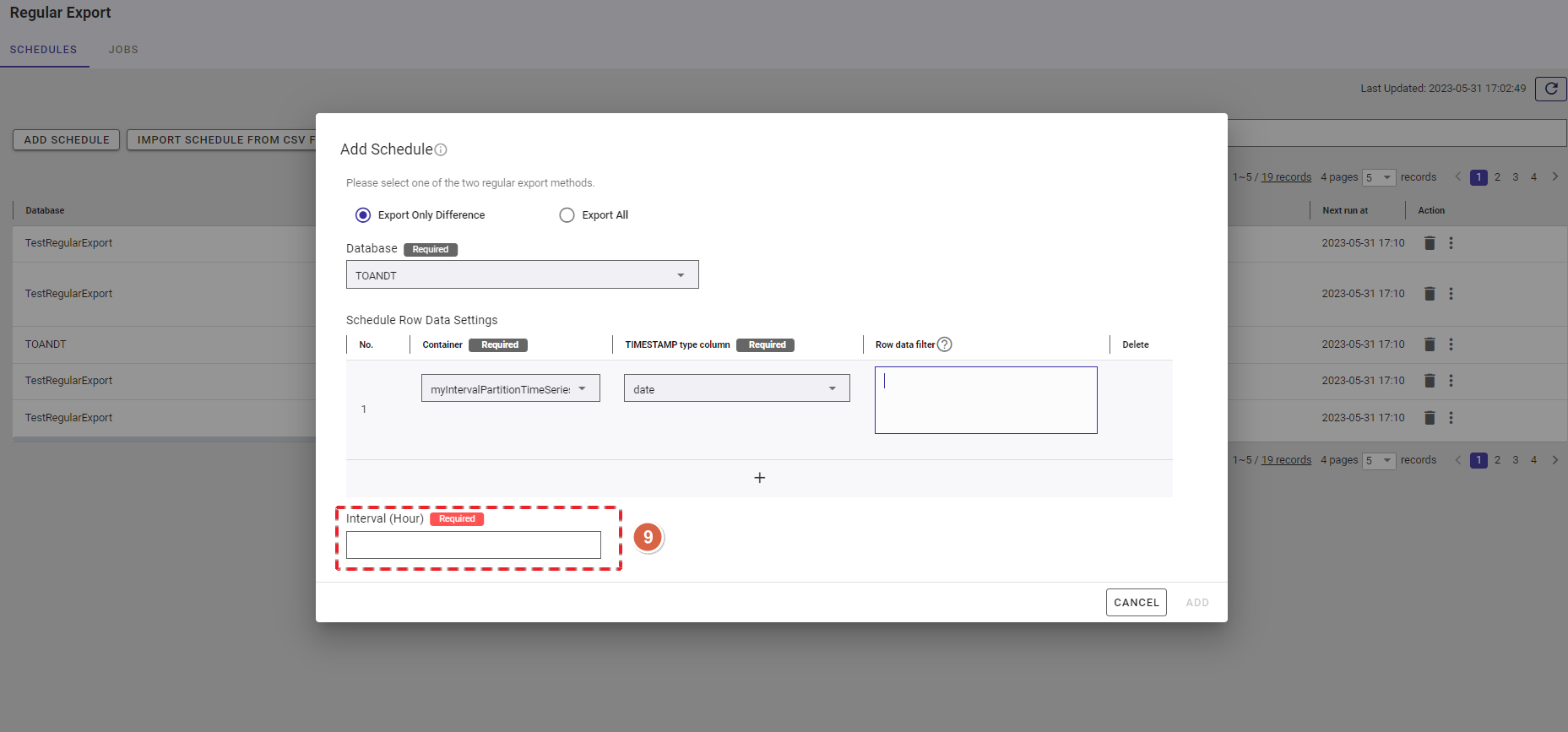Click the next page arrow above the table
Viewport: 1568px width, 732px height.
click(1554, 177)
